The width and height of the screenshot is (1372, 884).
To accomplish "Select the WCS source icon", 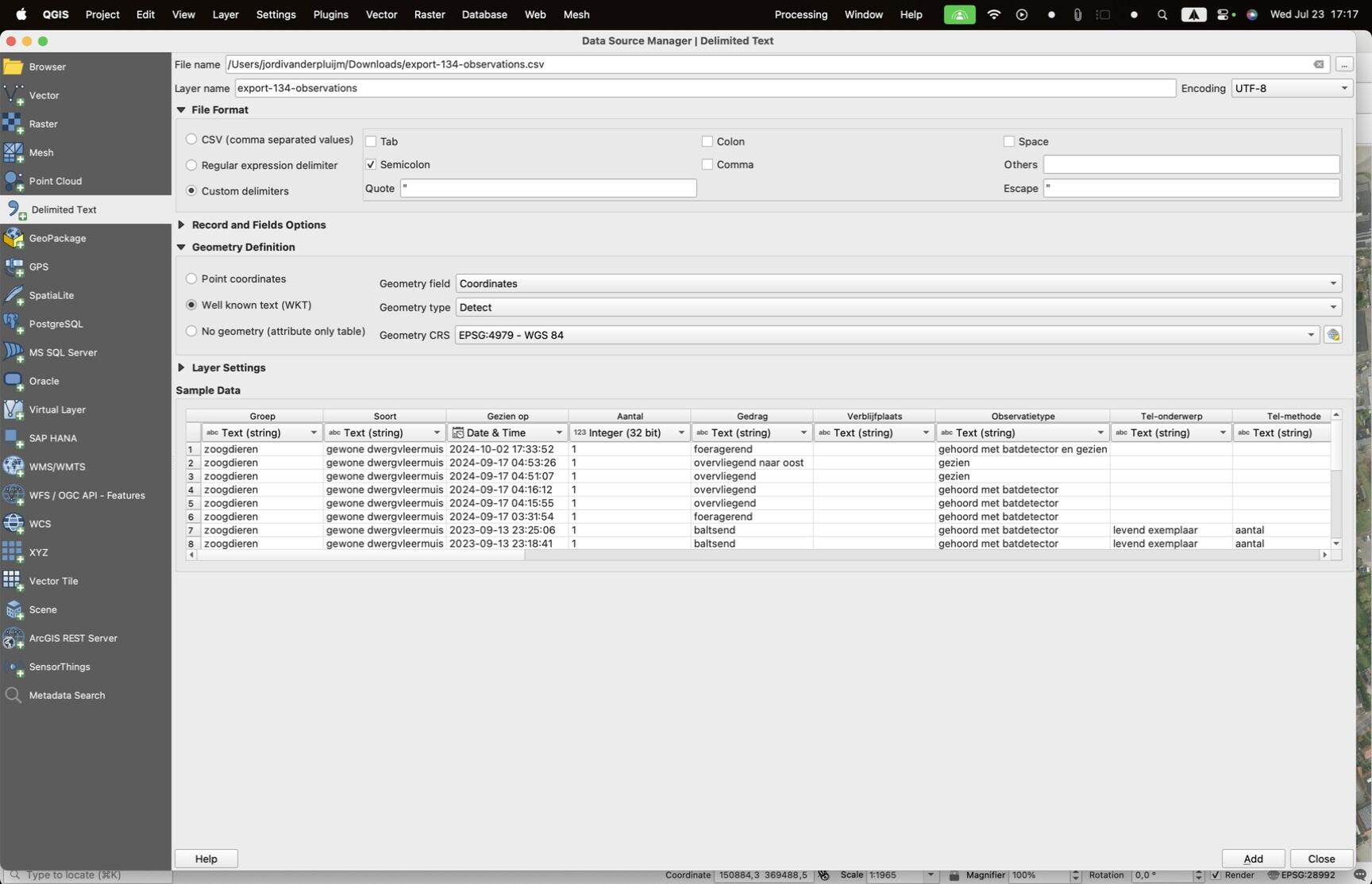I will (13, 524).
